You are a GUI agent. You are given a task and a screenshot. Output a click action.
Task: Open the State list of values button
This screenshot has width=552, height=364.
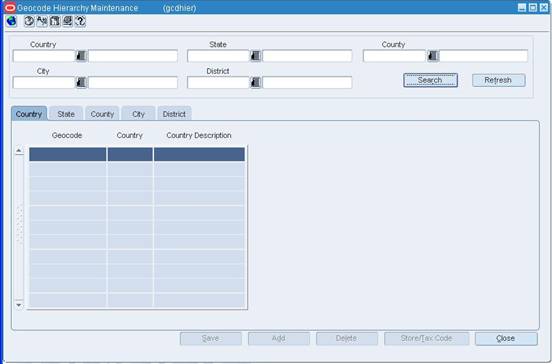[256, 56]
